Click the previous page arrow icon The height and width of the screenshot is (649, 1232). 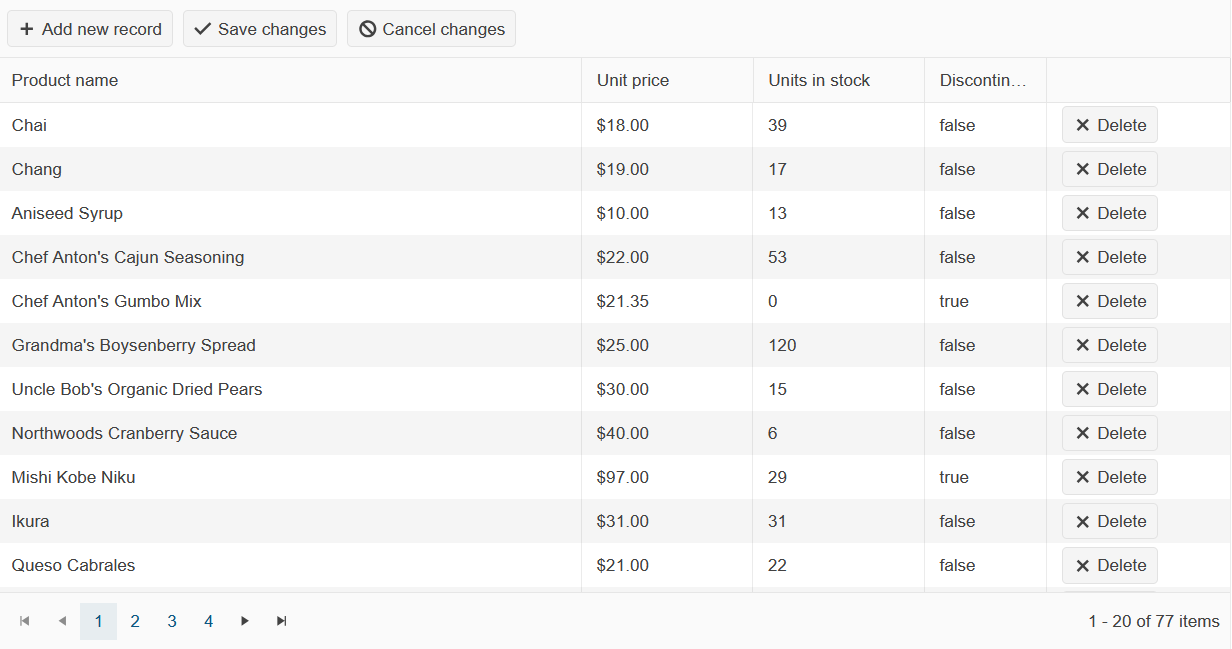pos(62,621)
